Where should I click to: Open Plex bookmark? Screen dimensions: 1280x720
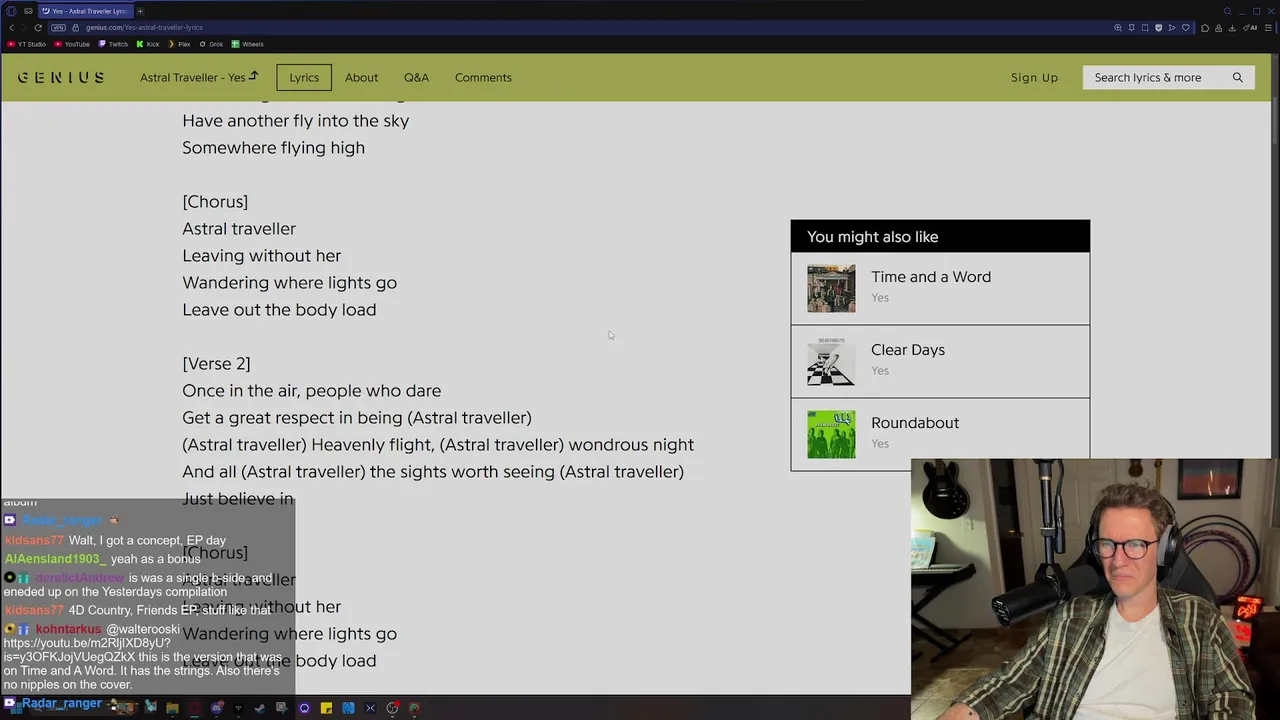pyautogui.click(x=179, y=44)
